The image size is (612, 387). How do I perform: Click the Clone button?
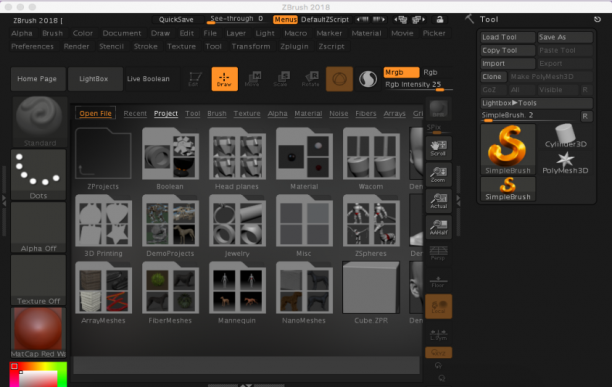(x=493, y=77)
